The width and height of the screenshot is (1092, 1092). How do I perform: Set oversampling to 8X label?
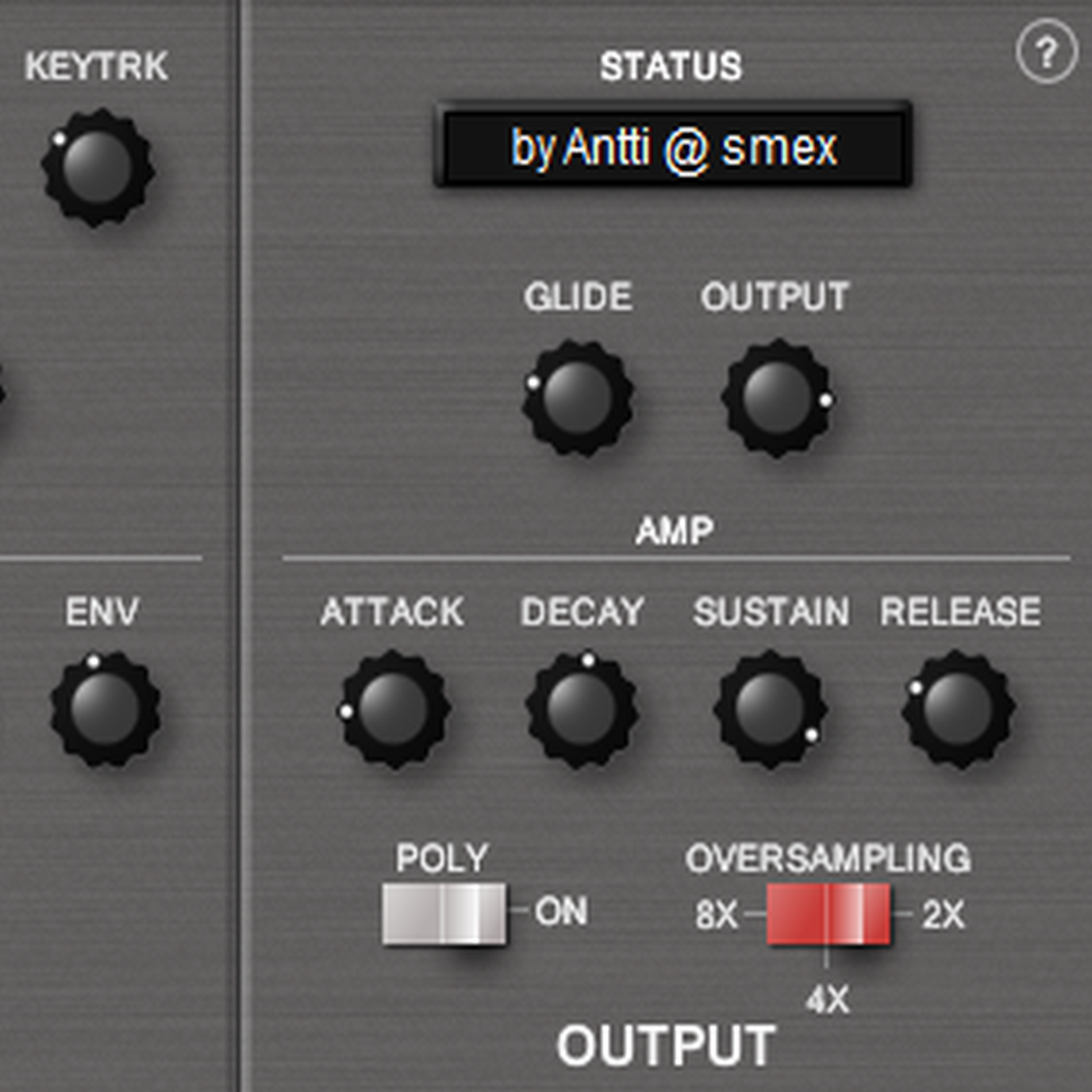(x=716, y=915)
